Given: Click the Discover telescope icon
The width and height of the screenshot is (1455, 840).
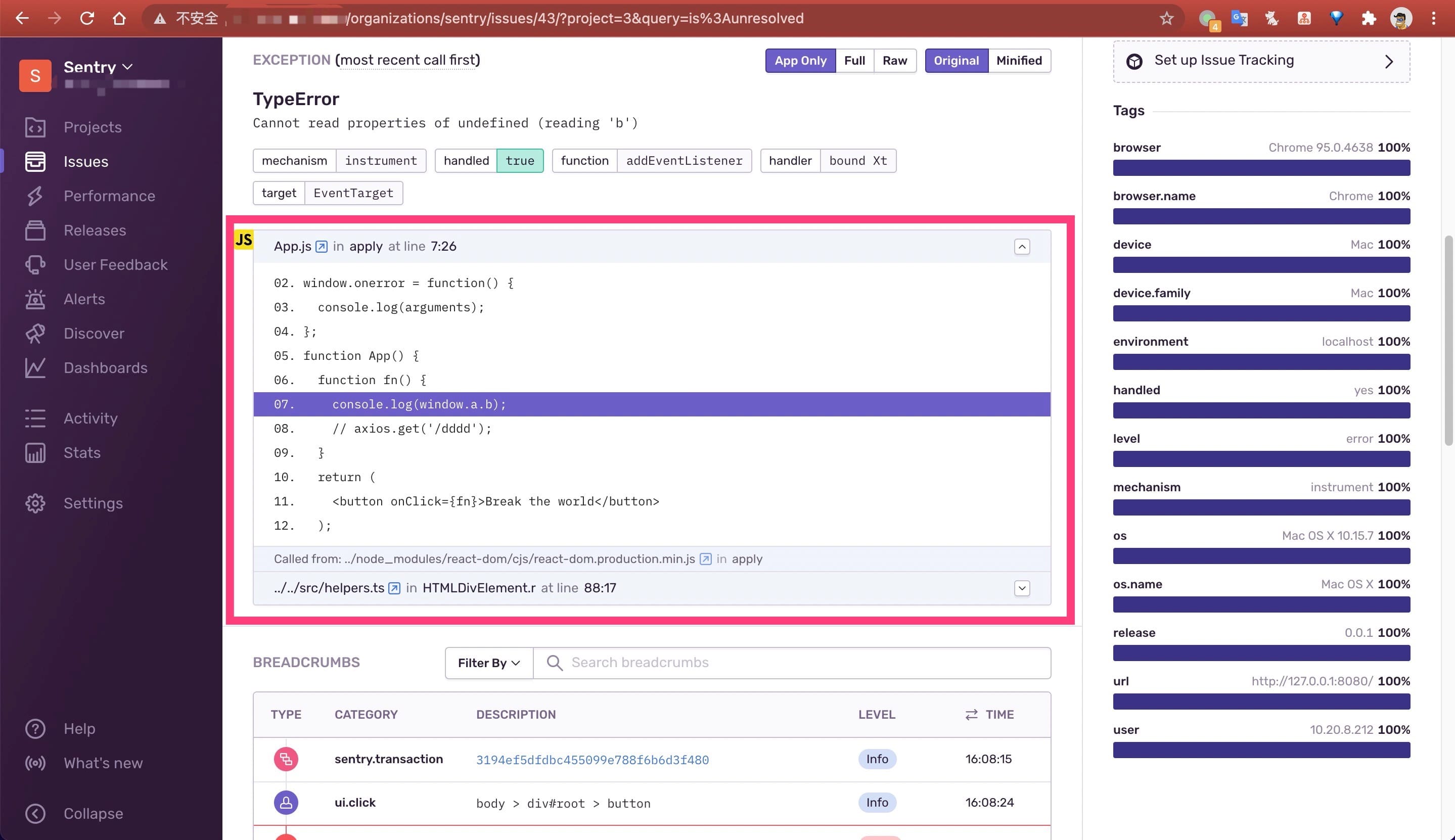Looking at the screenshot, I should tap(35, 334).
